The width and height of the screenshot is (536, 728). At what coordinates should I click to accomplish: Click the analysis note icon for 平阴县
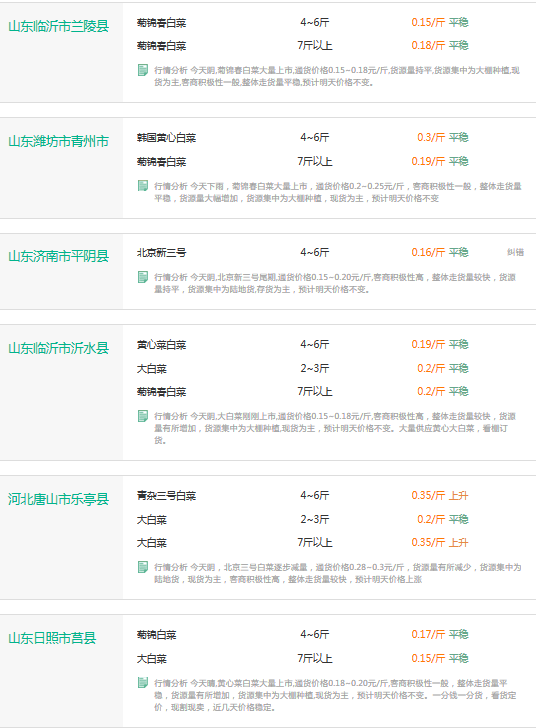coord(143,277)
